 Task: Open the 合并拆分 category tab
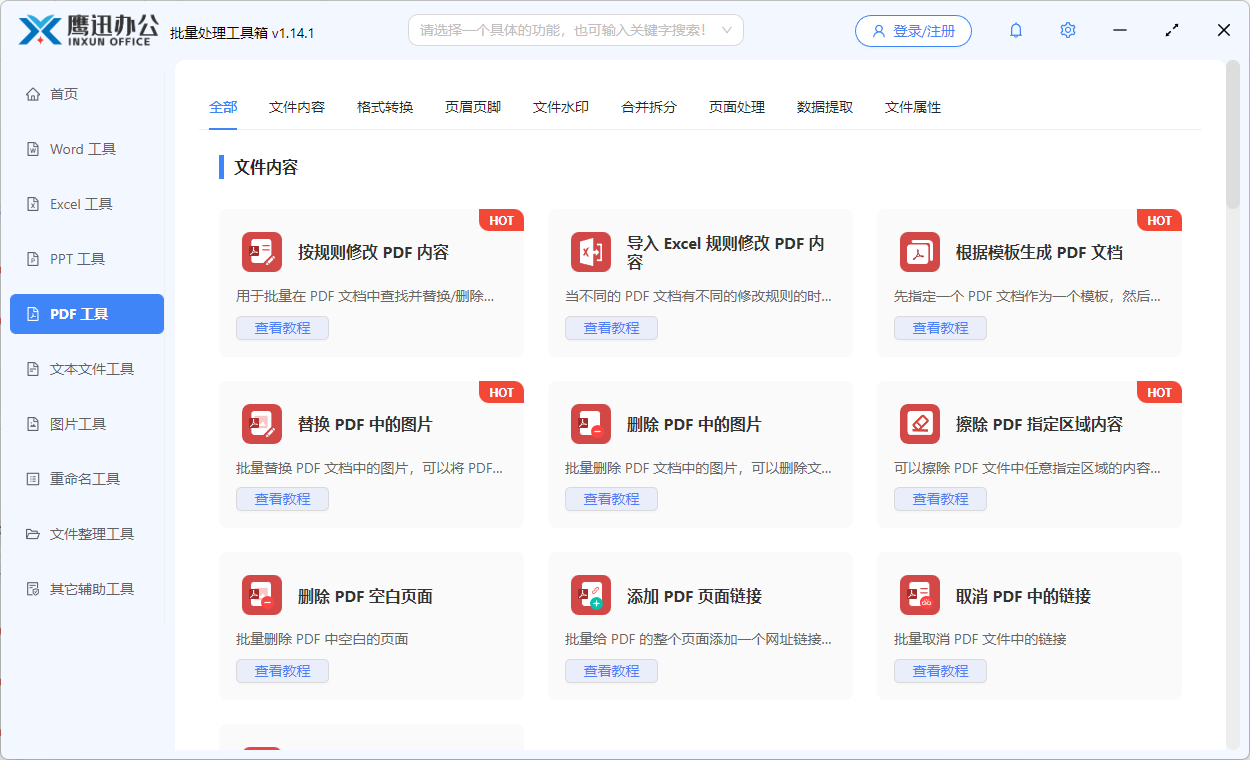click(648, 107)
